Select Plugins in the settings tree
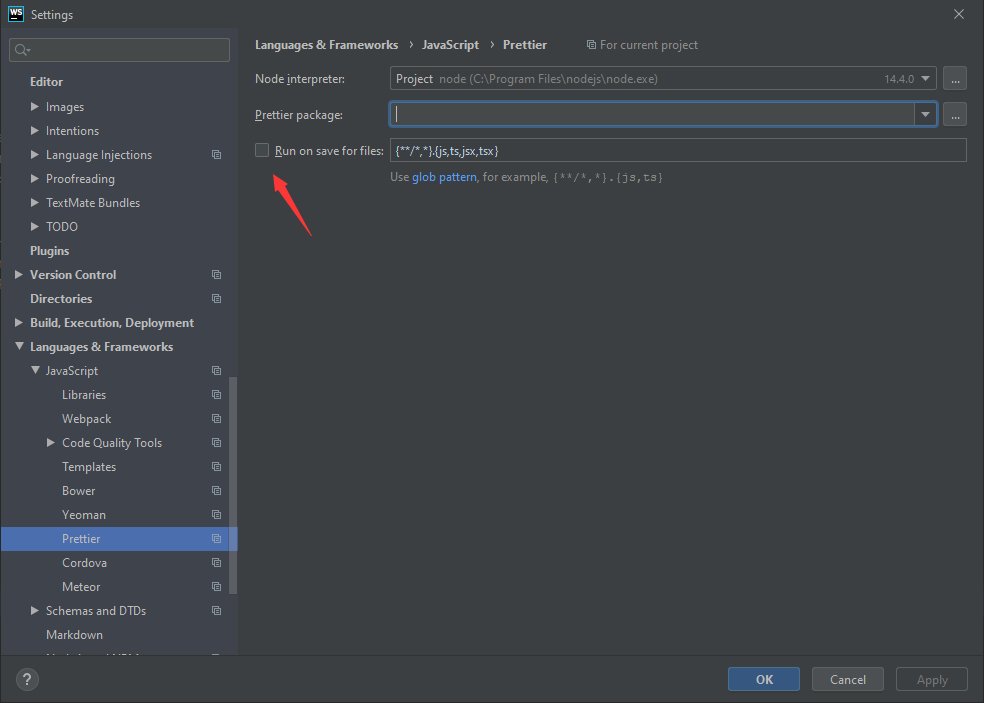Viewport: 984px width, 703px height. point(49,251)
